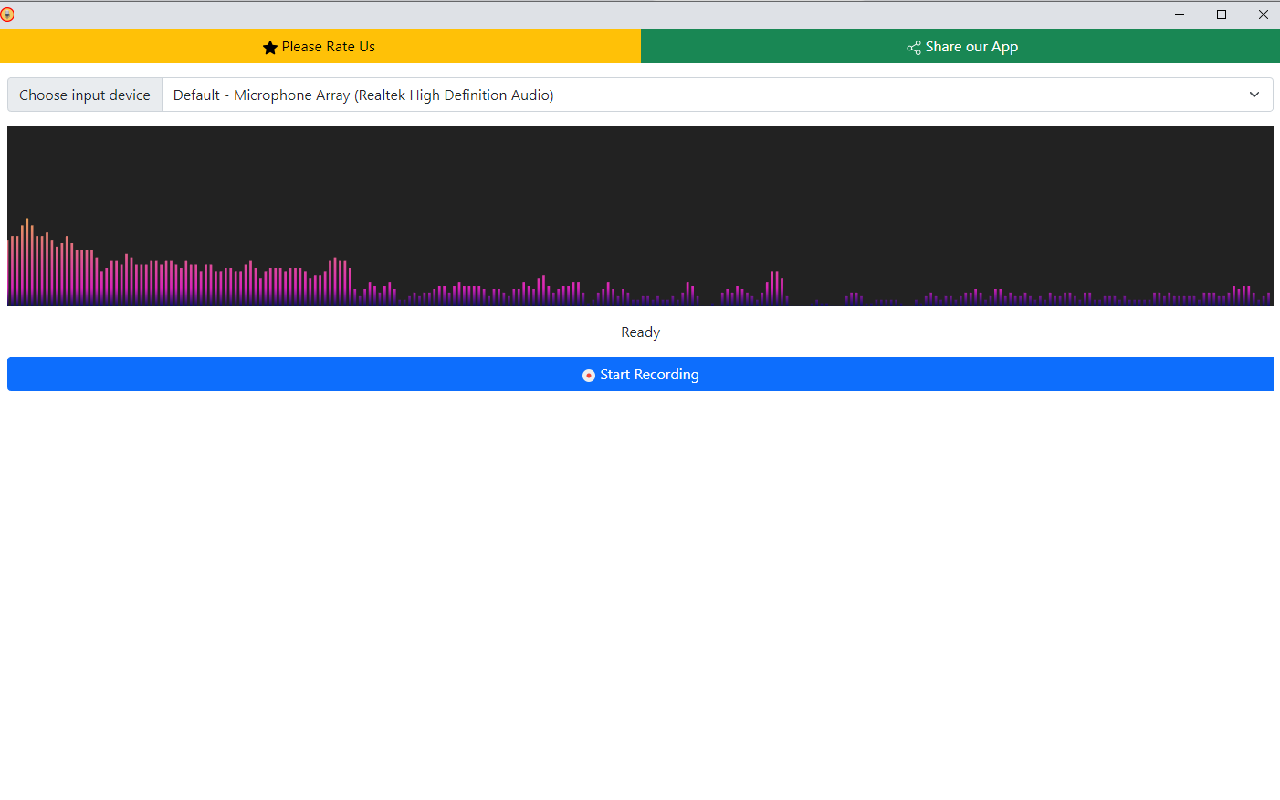Click the Ready status text
1280x800 pixels.
(x=640, y=331)
